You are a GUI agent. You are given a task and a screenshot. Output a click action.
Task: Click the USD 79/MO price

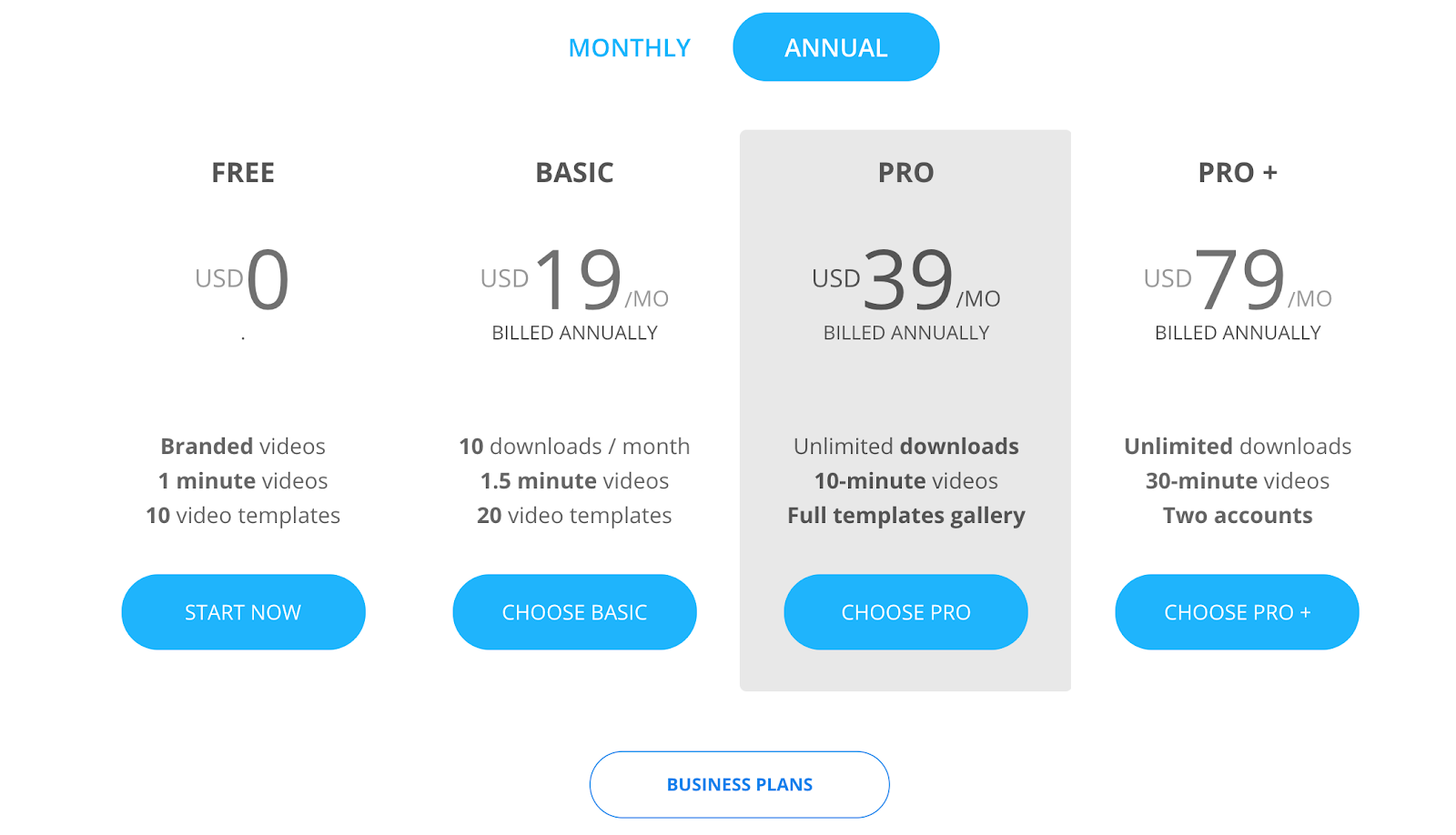(1238, 280)
